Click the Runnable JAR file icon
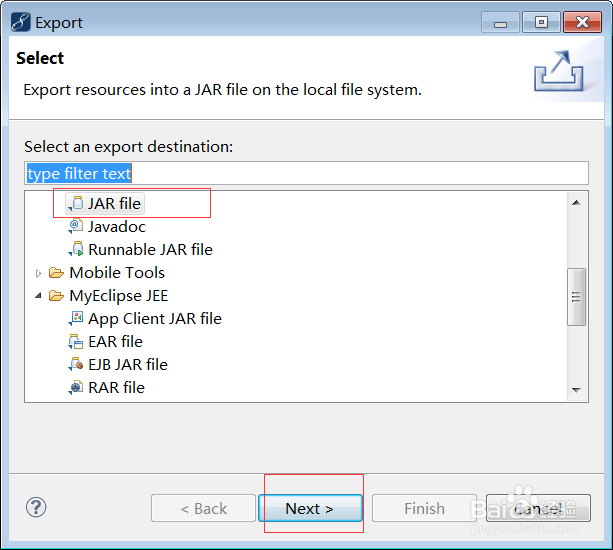Viewport: 613px width, 550px height. point(76,250)
